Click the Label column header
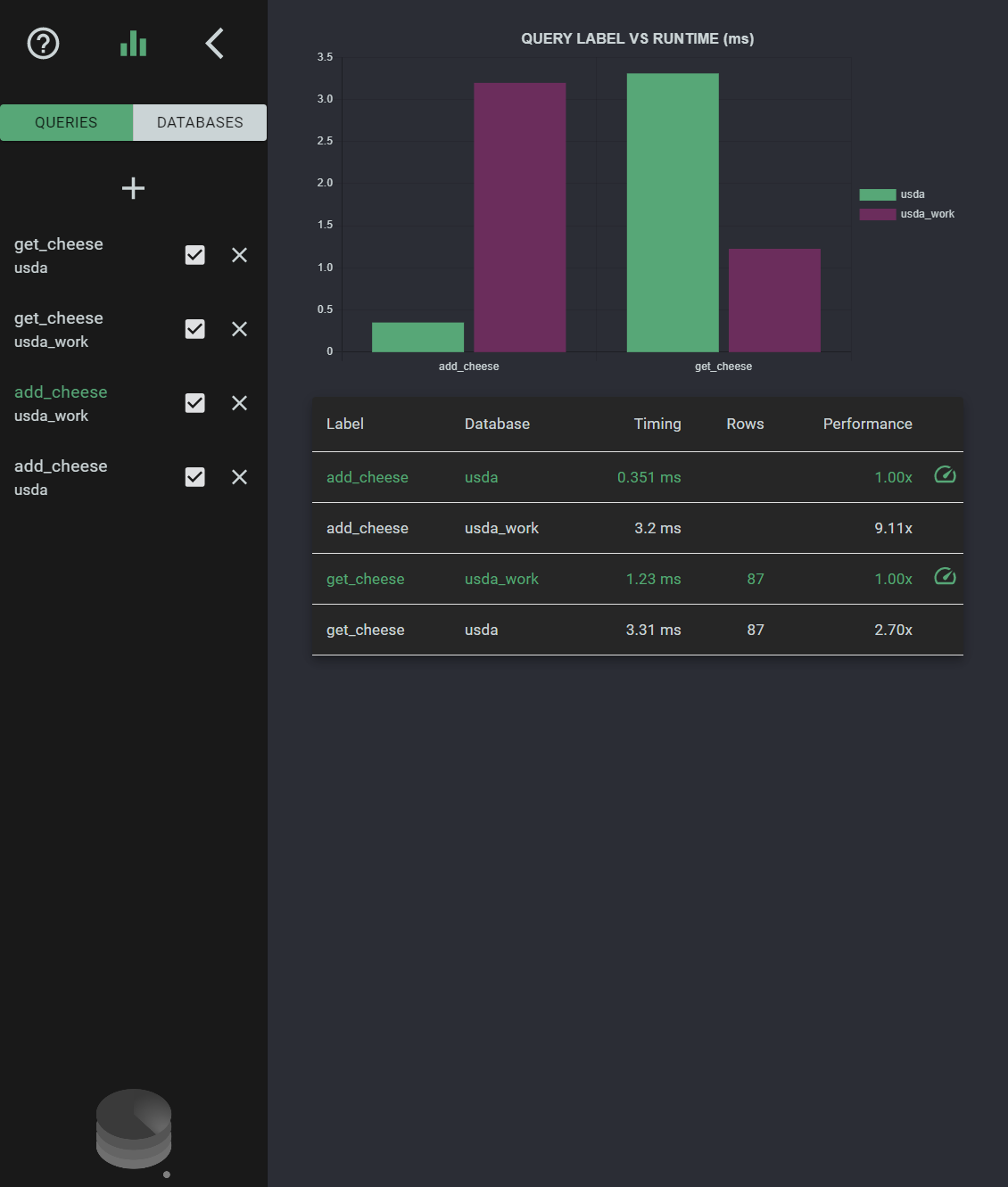Image resolution: width=1008 pixels, height=1187 pixels. [x=345, y=424]
